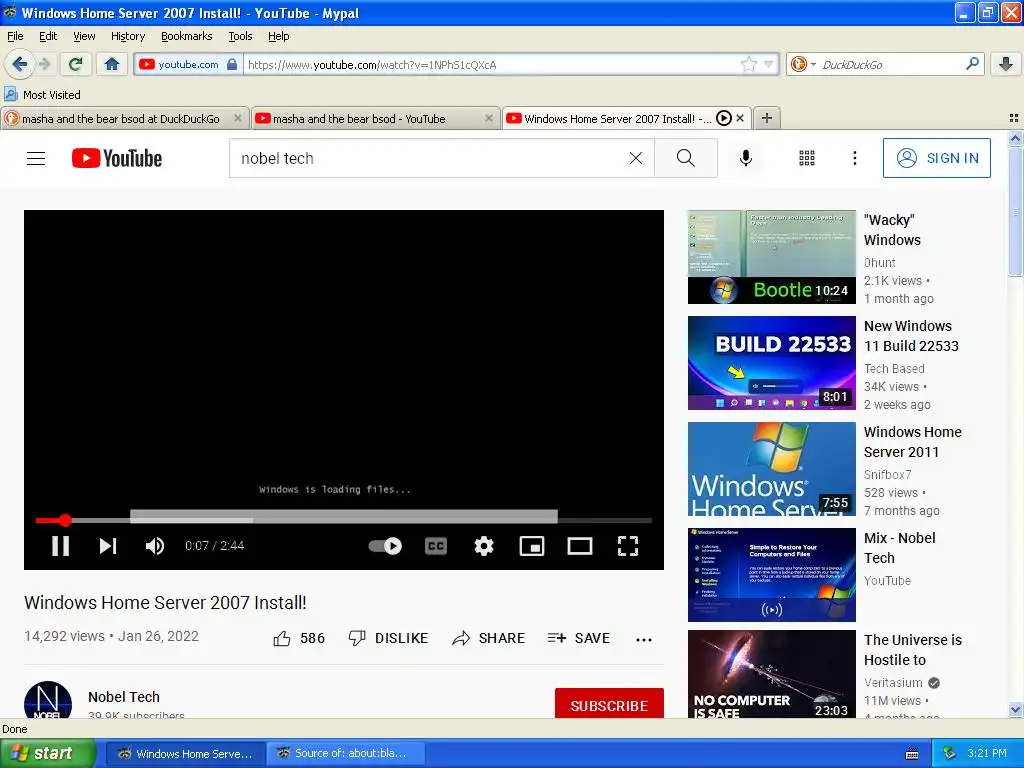Screen dimensions: 1024x768
Task: Click the taskbar clock showing 3:21 PM
Action: pos(987,753)
